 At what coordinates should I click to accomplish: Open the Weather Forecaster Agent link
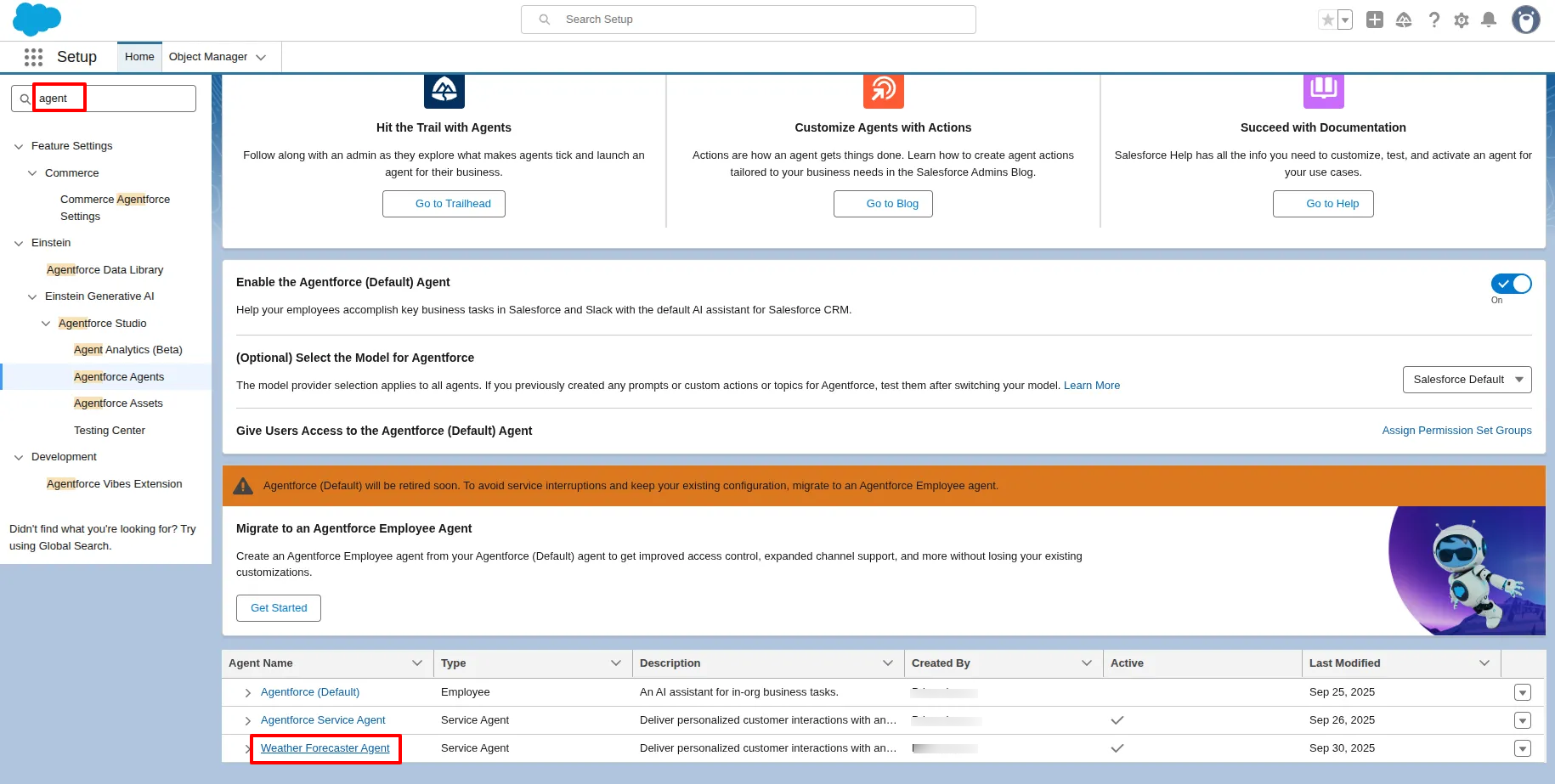click(x=325, y=748)
